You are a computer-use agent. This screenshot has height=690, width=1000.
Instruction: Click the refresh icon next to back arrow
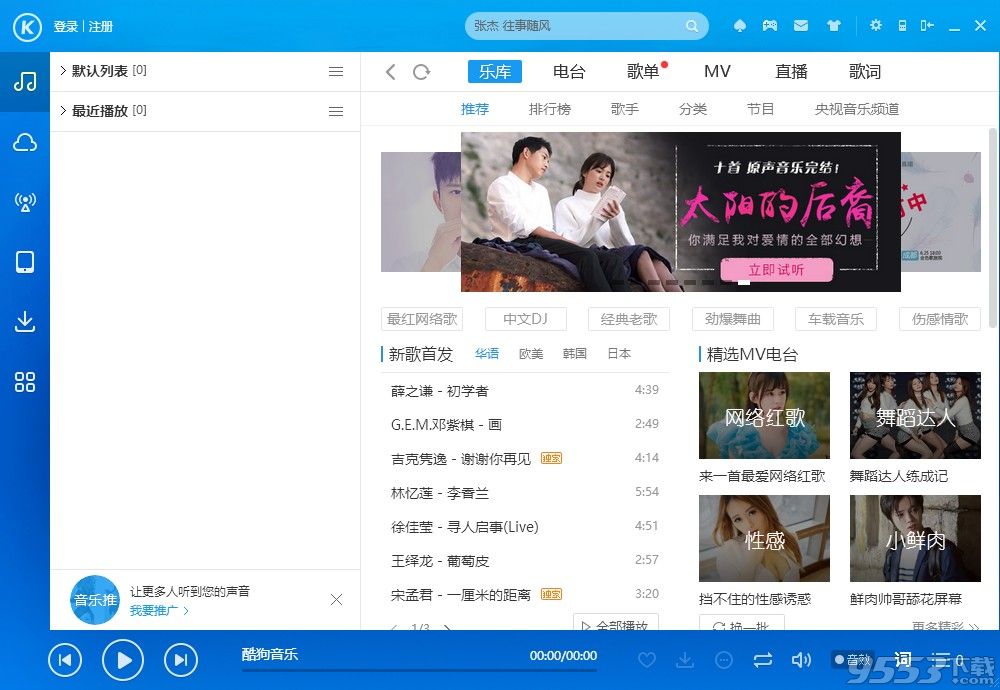421,71
